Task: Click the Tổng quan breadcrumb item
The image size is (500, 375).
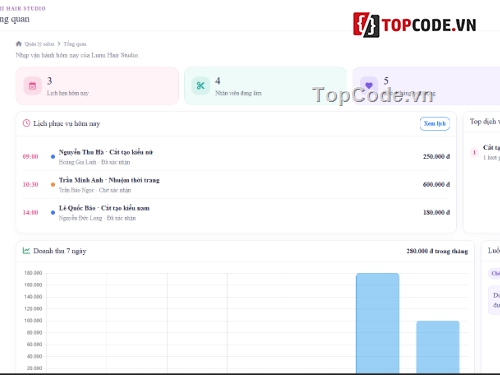Action: 75,44
